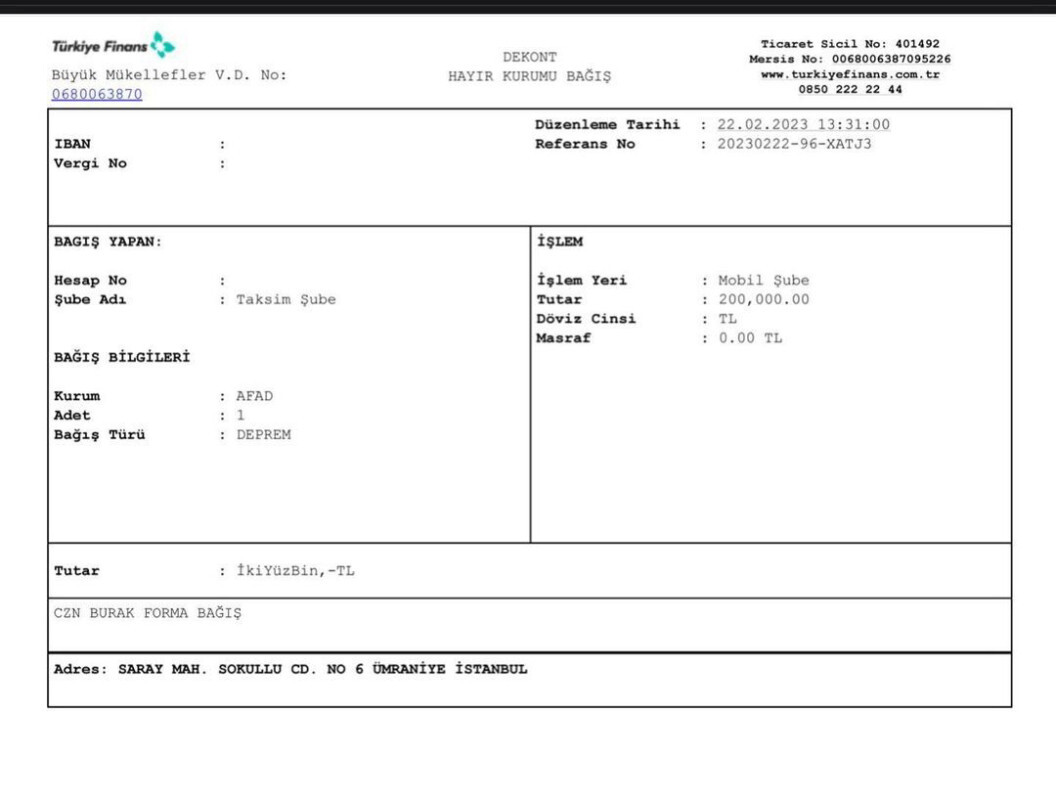Click the 'Düzenleme Tarihi' label

point(607,125)
